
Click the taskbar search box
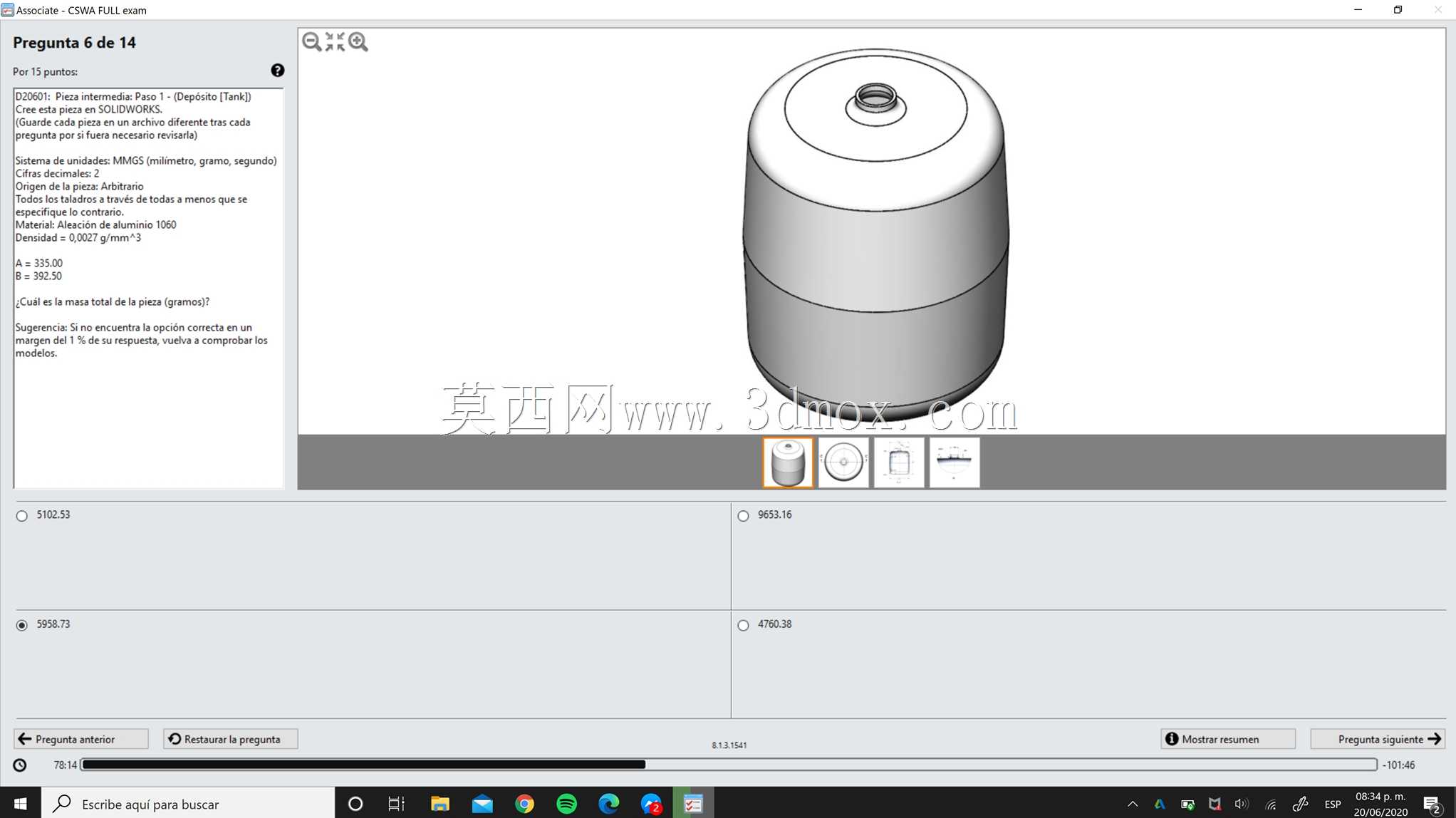(188, 804)
